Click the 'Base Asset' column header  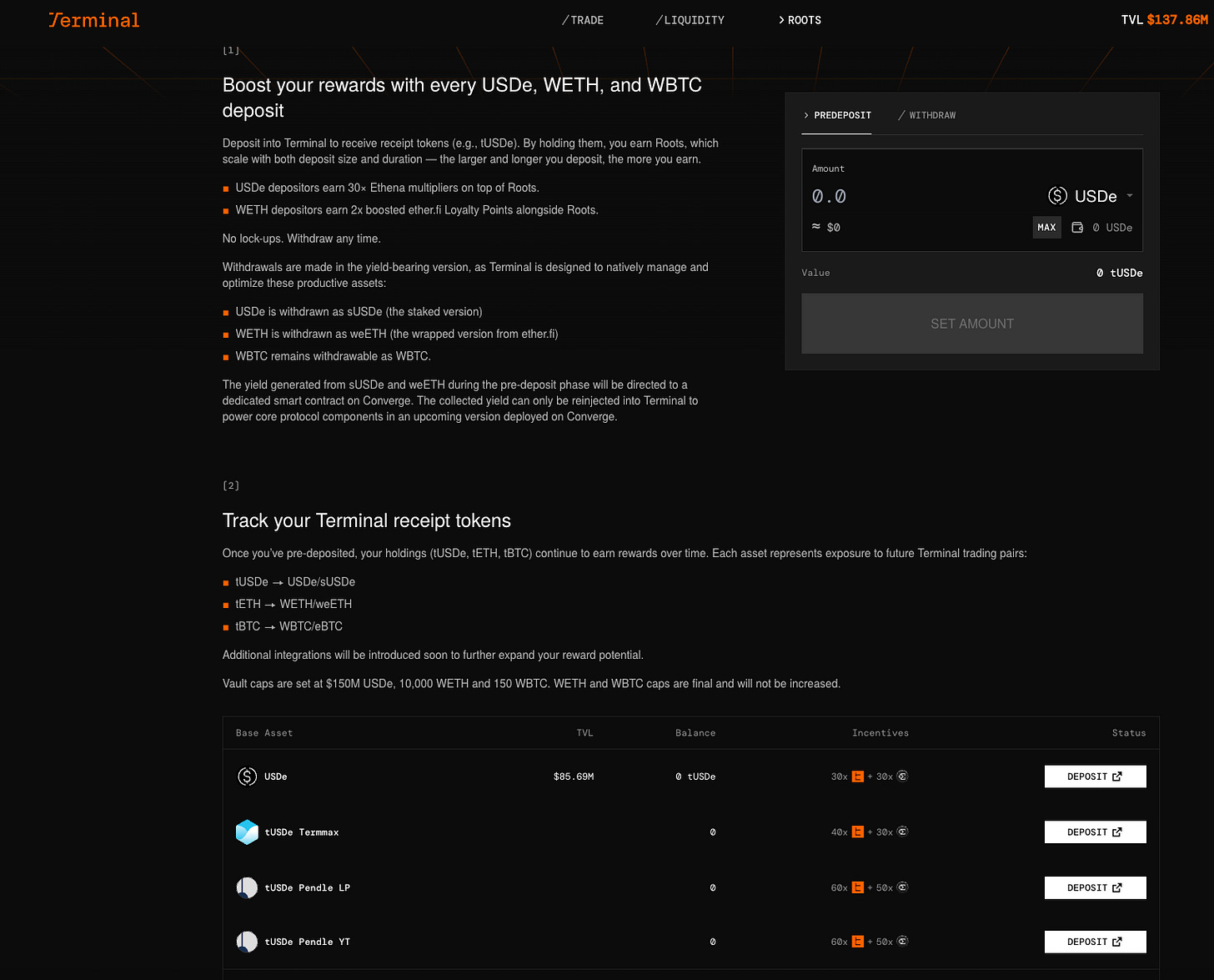pos(264,733)
